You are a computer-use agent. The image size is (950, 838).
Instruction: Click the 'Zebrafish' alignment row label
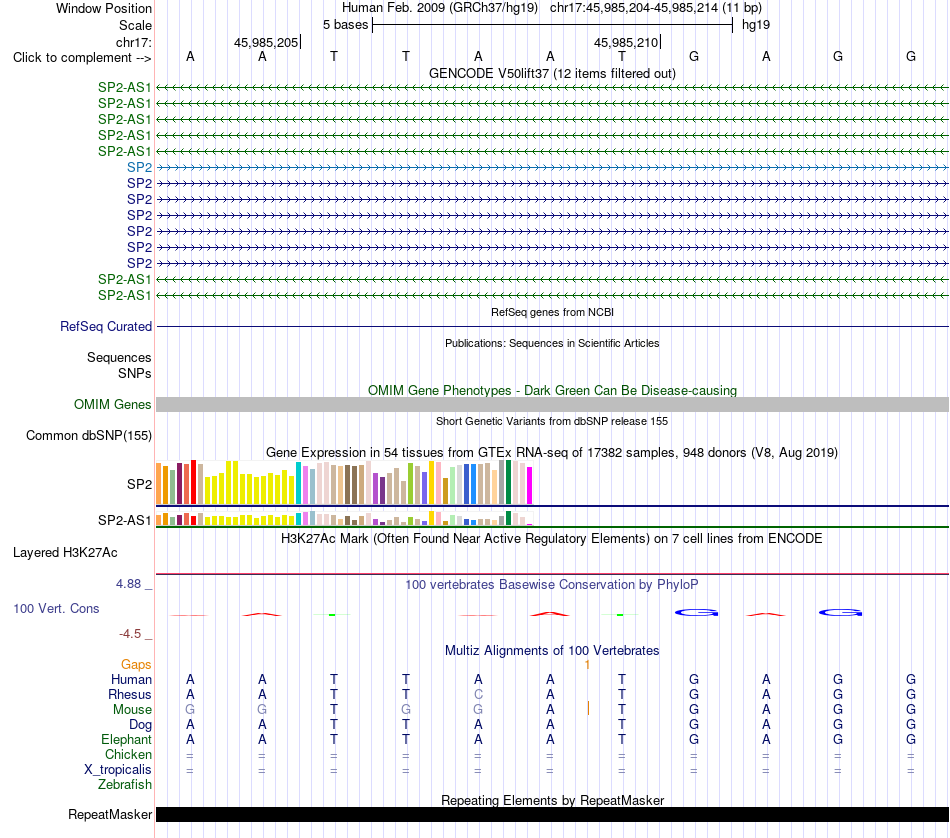coord(125,784)
